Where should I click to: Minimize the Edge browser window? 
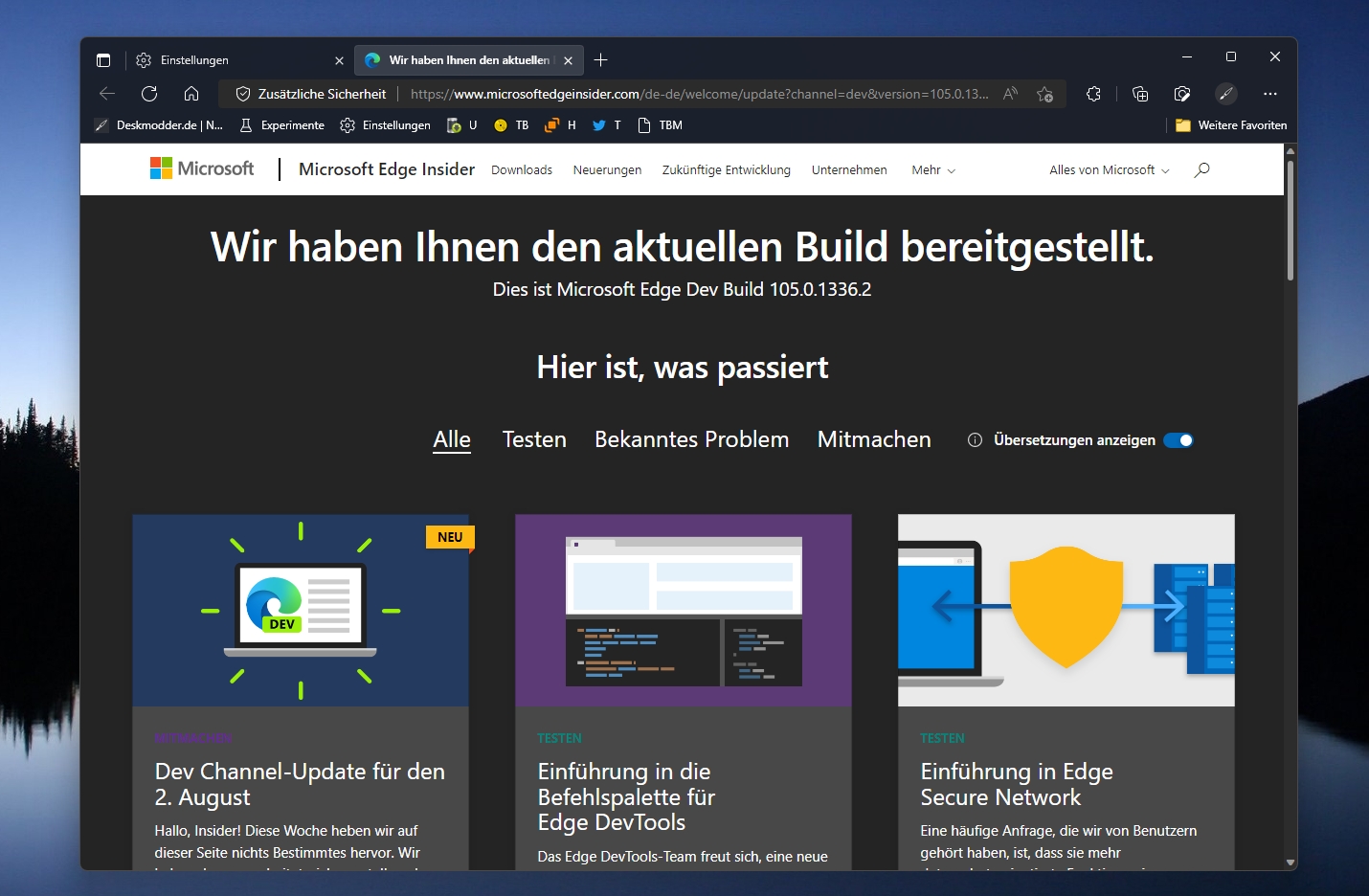(x=1187, y=57)
